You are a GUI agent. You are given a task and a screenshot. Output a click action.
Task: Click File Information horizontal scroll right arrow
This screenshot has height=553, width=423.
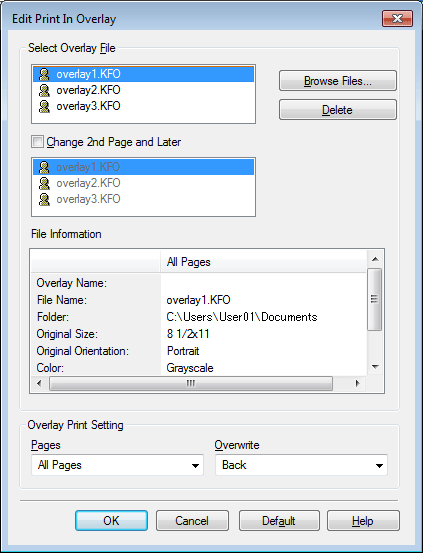[x=357, y=383]
